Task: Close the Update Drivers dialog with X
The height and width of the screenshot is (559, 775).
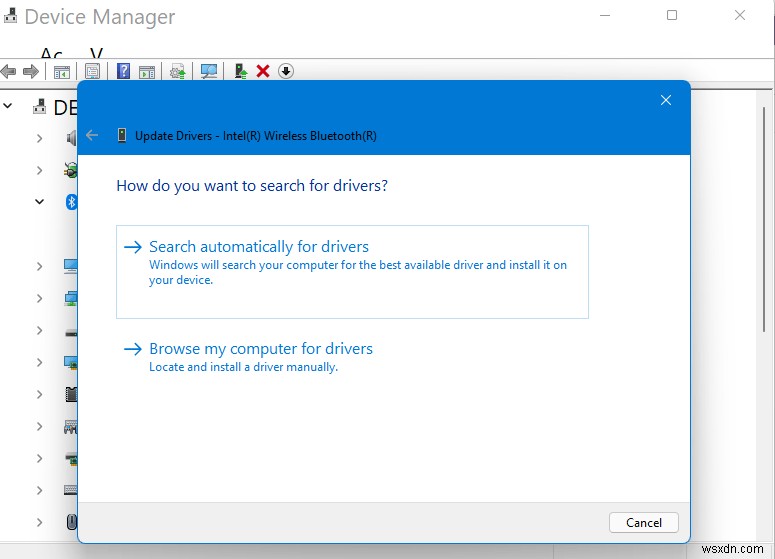Action: pyautogui.click(x=666, y=100)
